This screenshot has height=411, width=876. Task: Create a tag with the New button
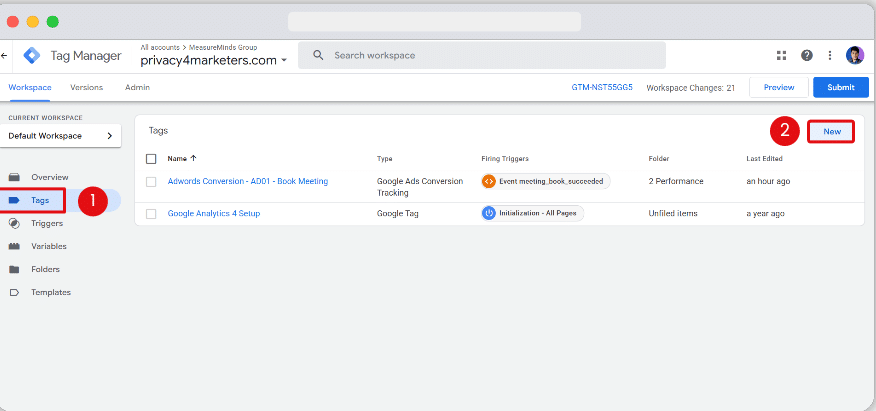tap(832, 132)
